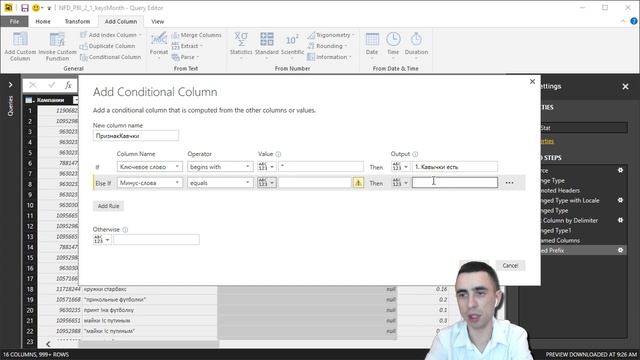640x360 pixels.
Task: Change value type in If row
Action: pos(267,167)
